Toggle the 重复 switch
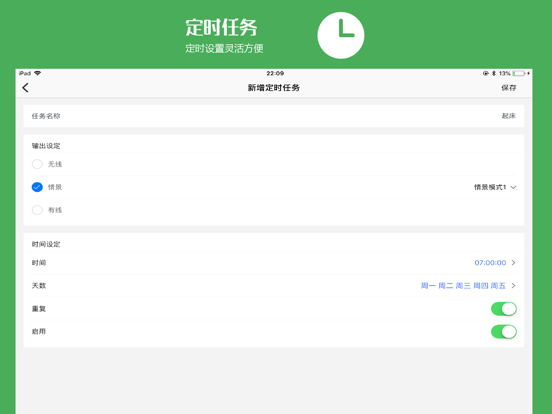 (x=504, y=309)
